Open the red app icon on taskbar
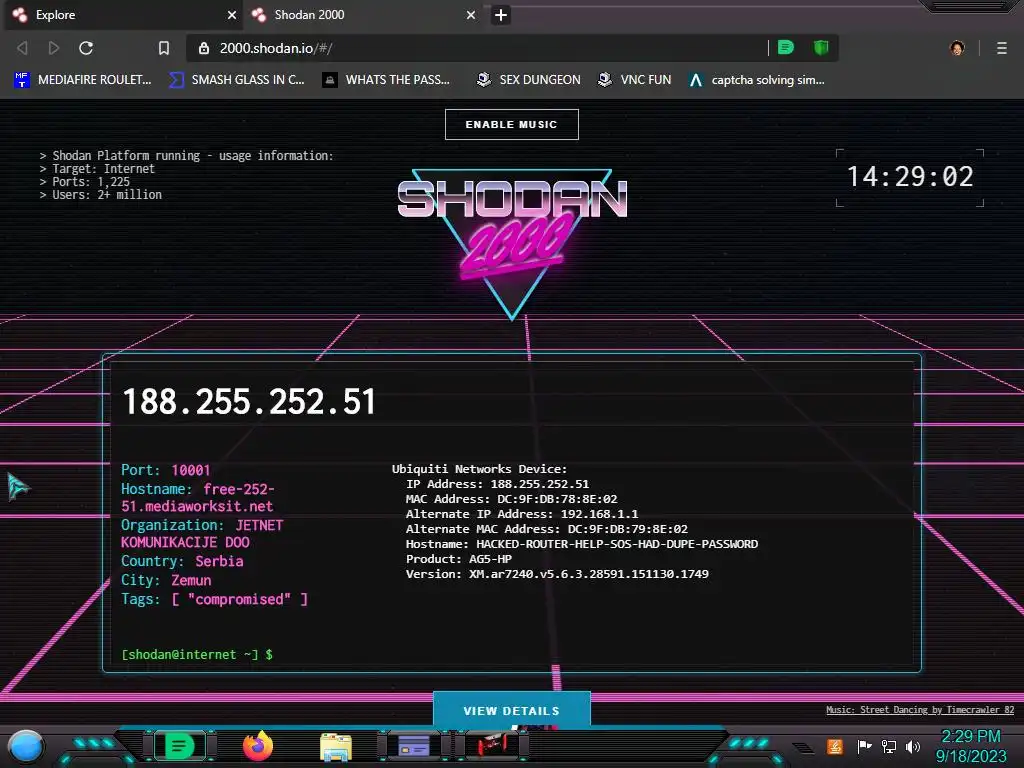1024x768 pixels. 492,744
